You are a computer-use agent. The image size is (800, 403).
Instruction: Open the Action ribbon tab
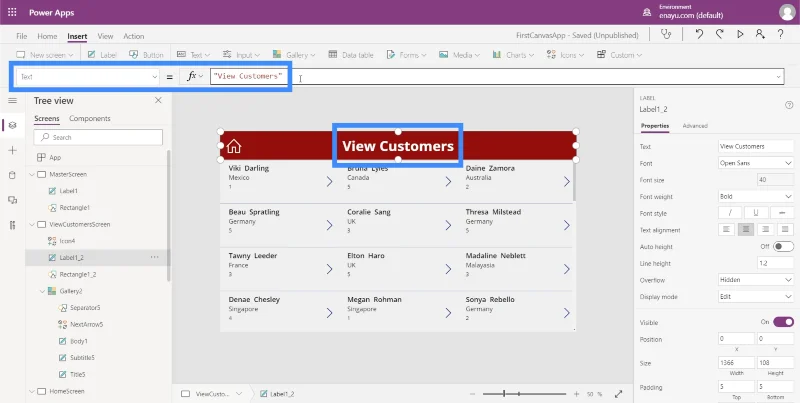pos(134,36)
